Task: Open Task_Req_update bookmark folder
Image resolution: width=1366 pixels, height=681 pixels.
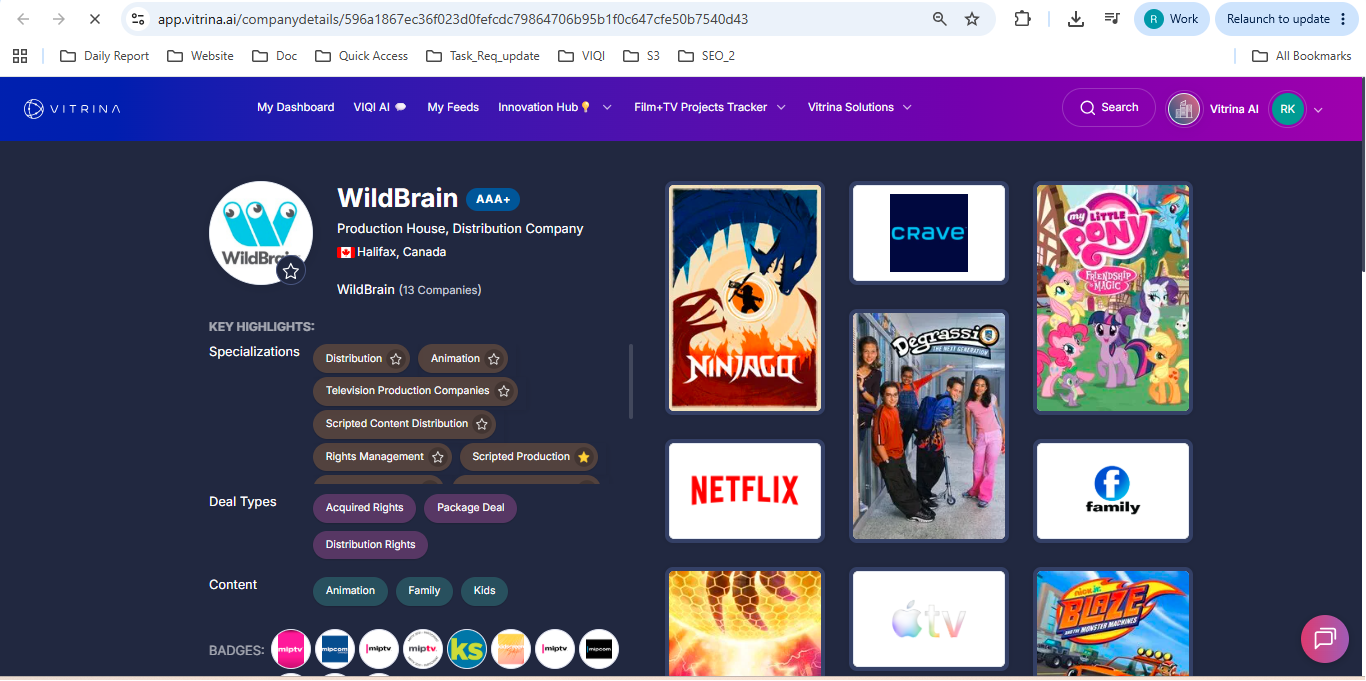Action: [x=483, y=56]
